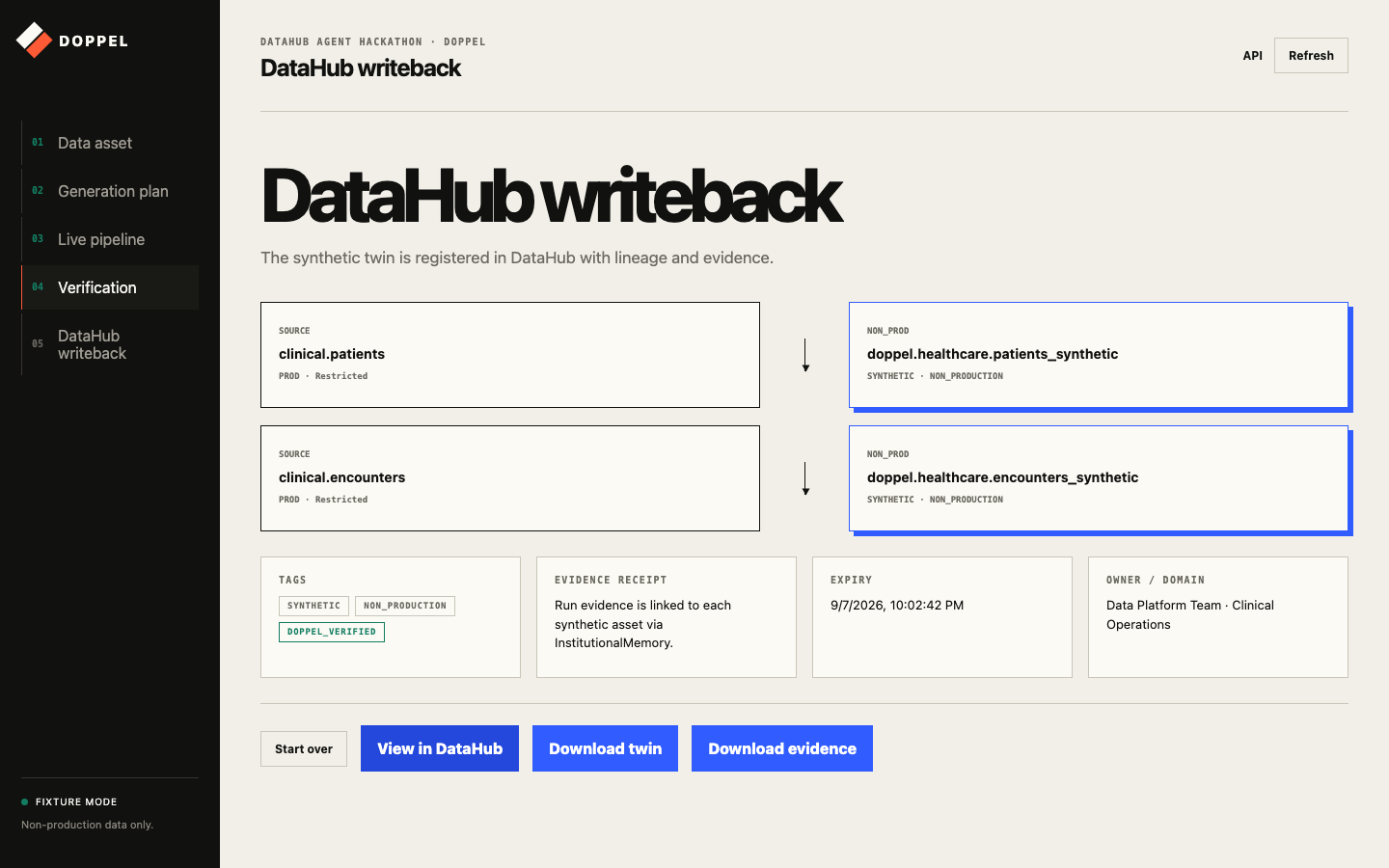Click the green Fixture Mode status dot
The width and height of the screenshot is (1389, 868).
coord(25,801)
